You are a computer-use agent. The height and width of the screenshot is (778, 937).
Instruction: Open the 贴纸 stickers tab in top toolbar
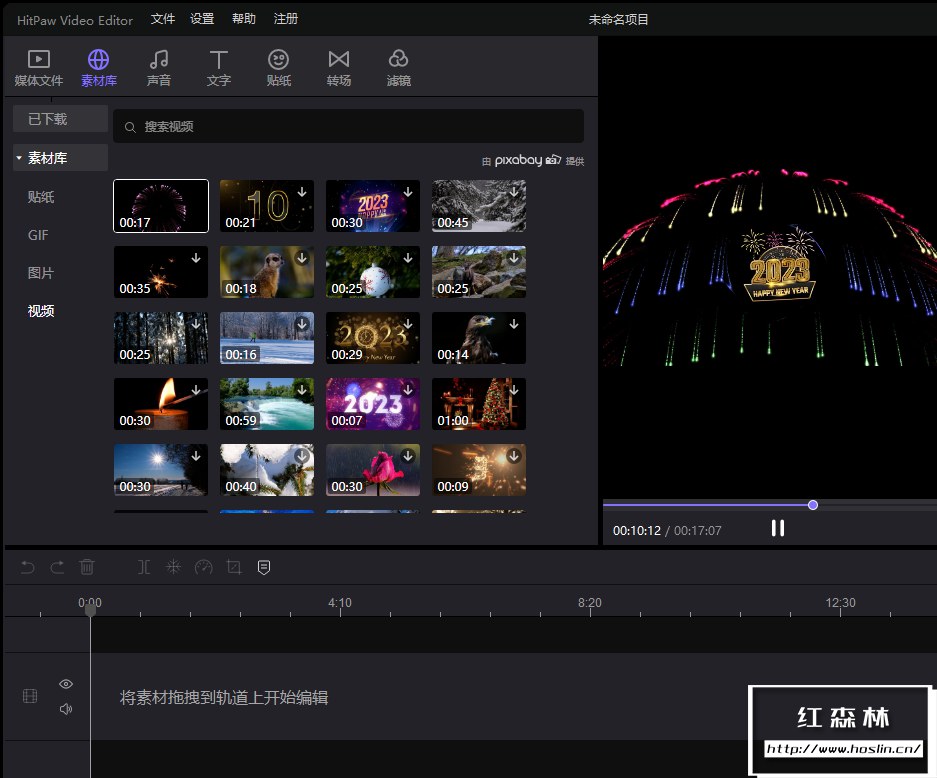(x=279, y=67)
